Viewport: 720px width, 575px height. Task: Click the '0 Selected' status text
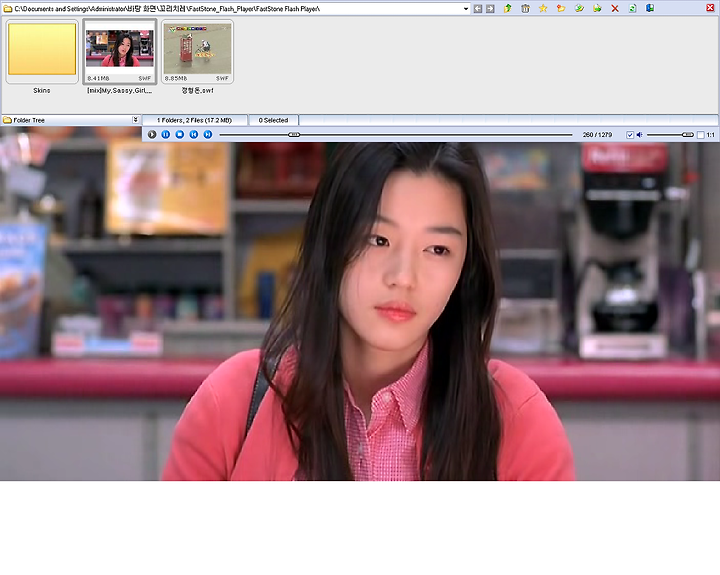[273, 120]
